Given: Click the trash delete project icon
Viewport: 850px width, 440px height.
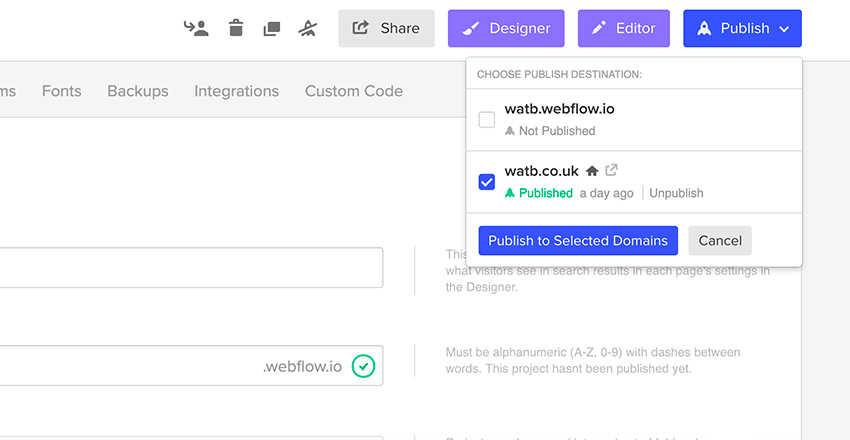Looking at the screenshot, I should (x=236, y=28).
